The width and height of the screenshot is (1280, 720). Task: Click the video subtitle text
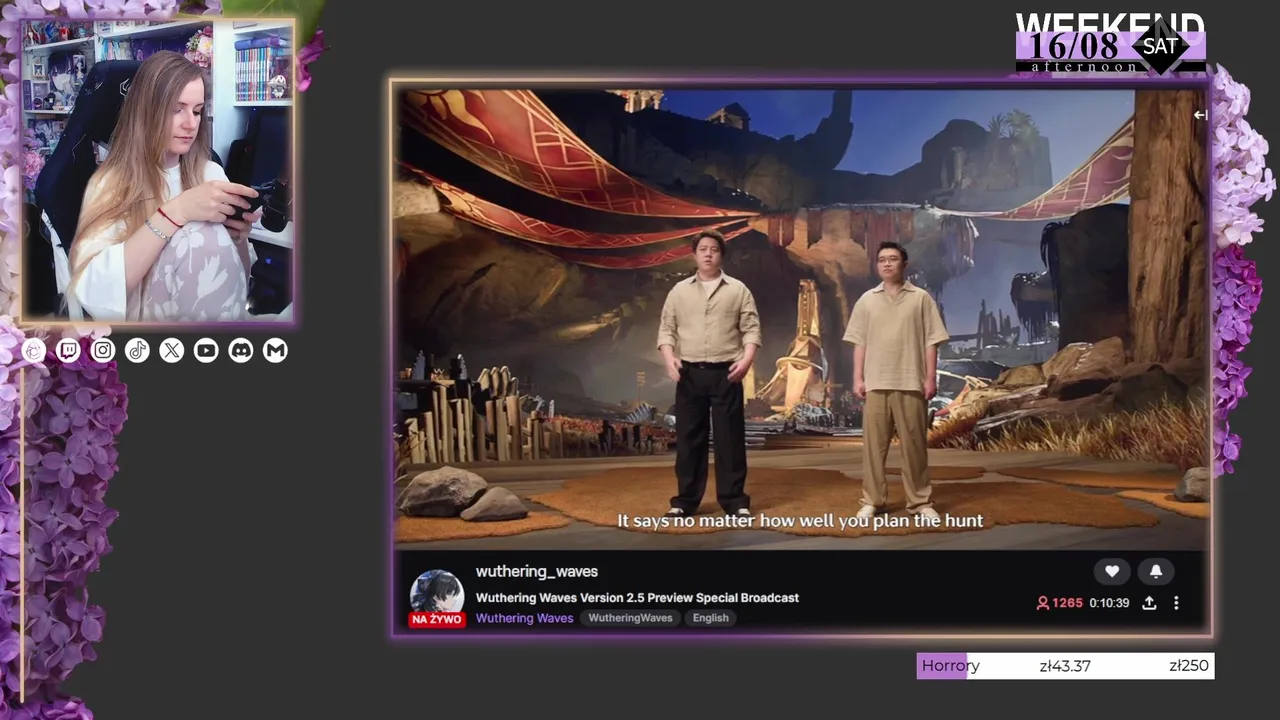tap(800, 520)
